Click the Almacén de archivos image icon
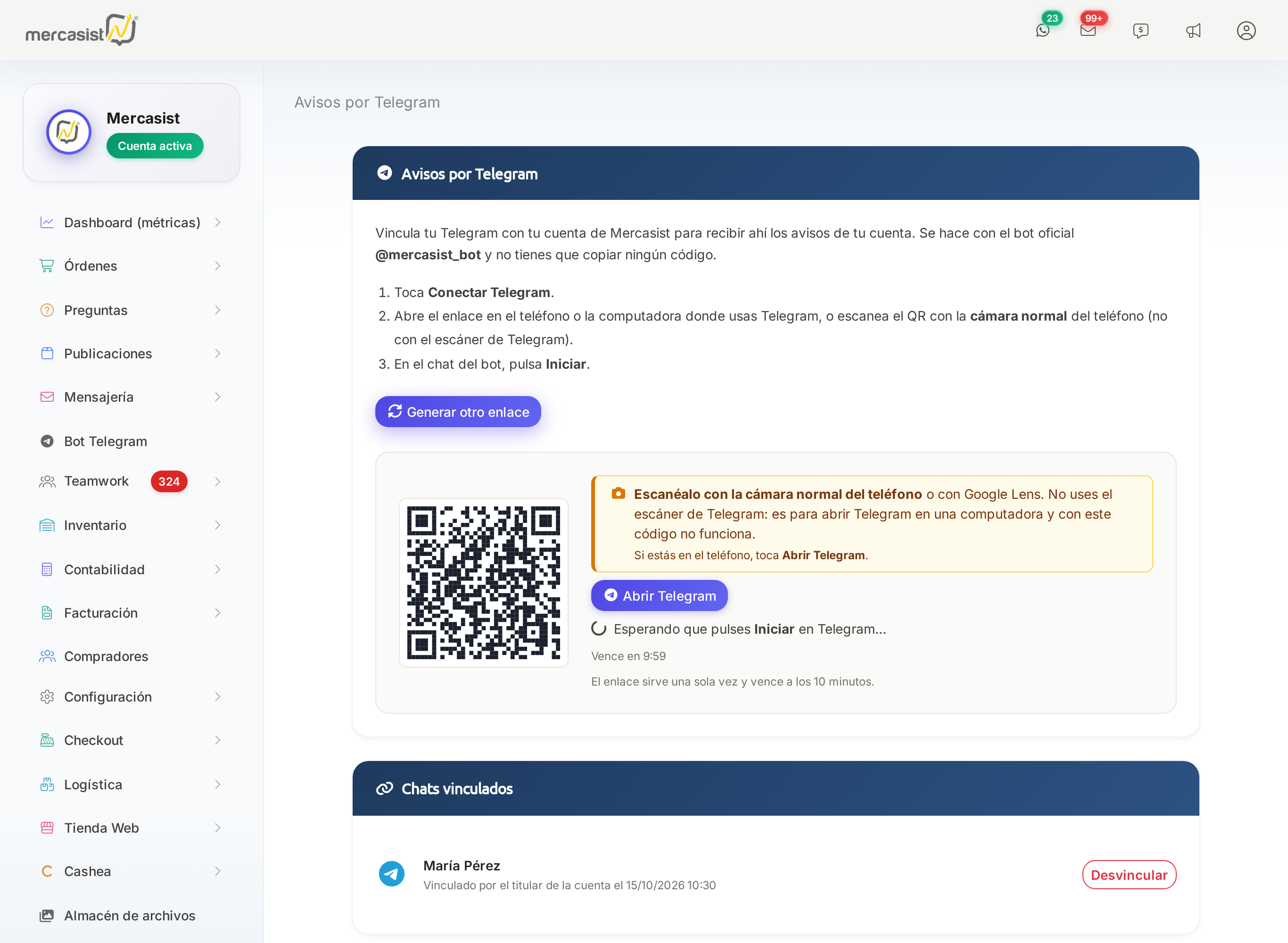Viewport: 1288px width, 943px height. [47, 916]
